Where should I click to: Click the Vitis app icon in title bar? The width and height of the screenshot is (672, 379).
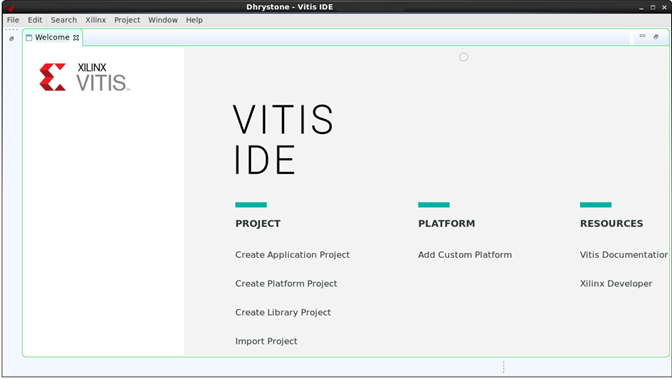(x=9, y=7)
